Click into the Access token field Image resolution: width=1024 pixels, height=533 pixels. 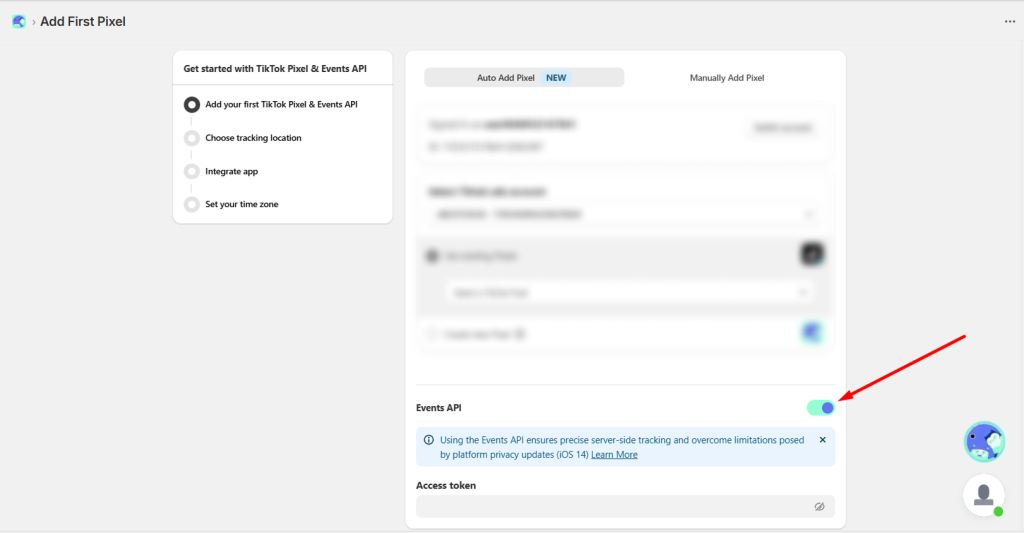pos(625,506)
